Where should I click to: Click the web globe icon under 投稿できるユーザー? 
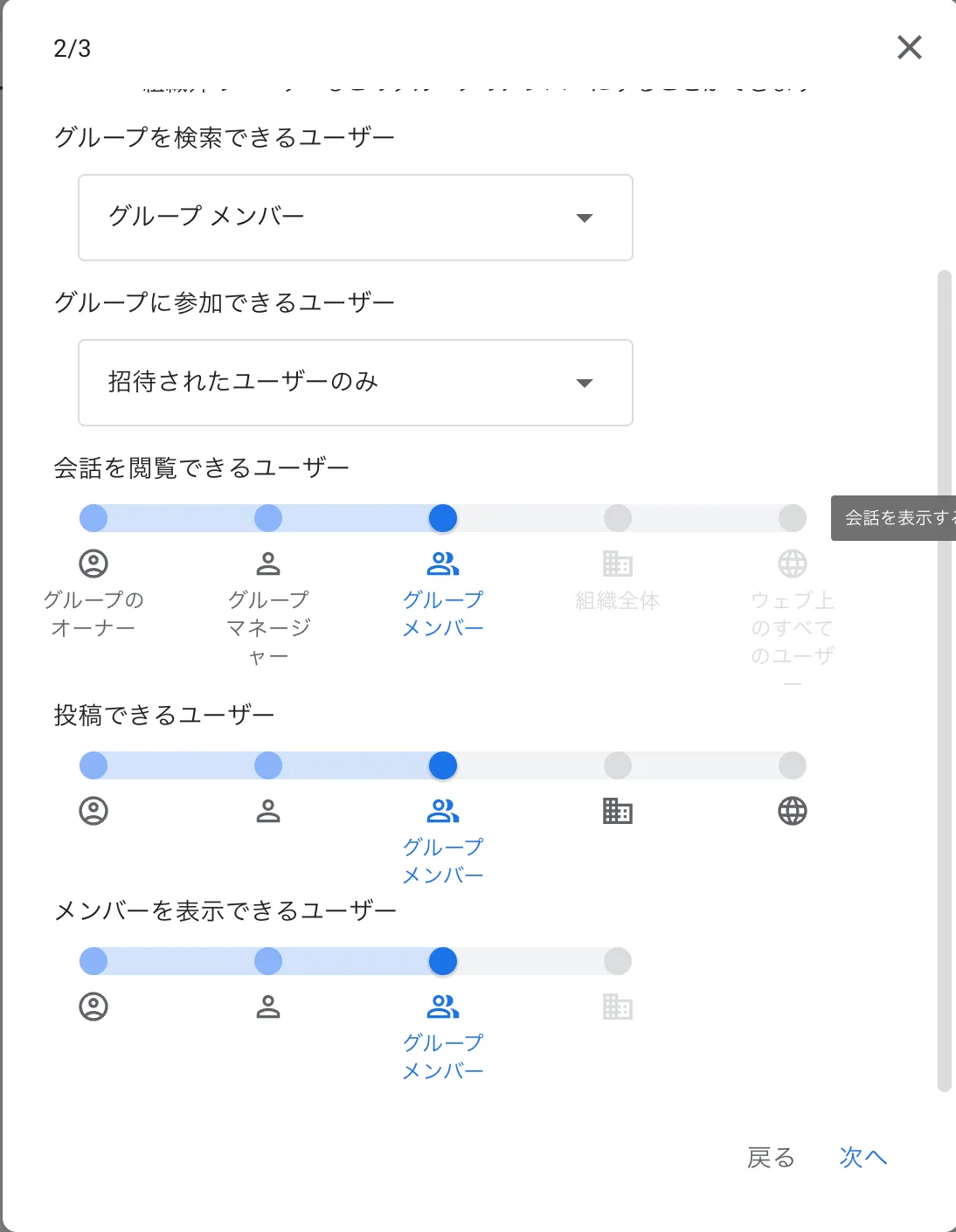793,811
